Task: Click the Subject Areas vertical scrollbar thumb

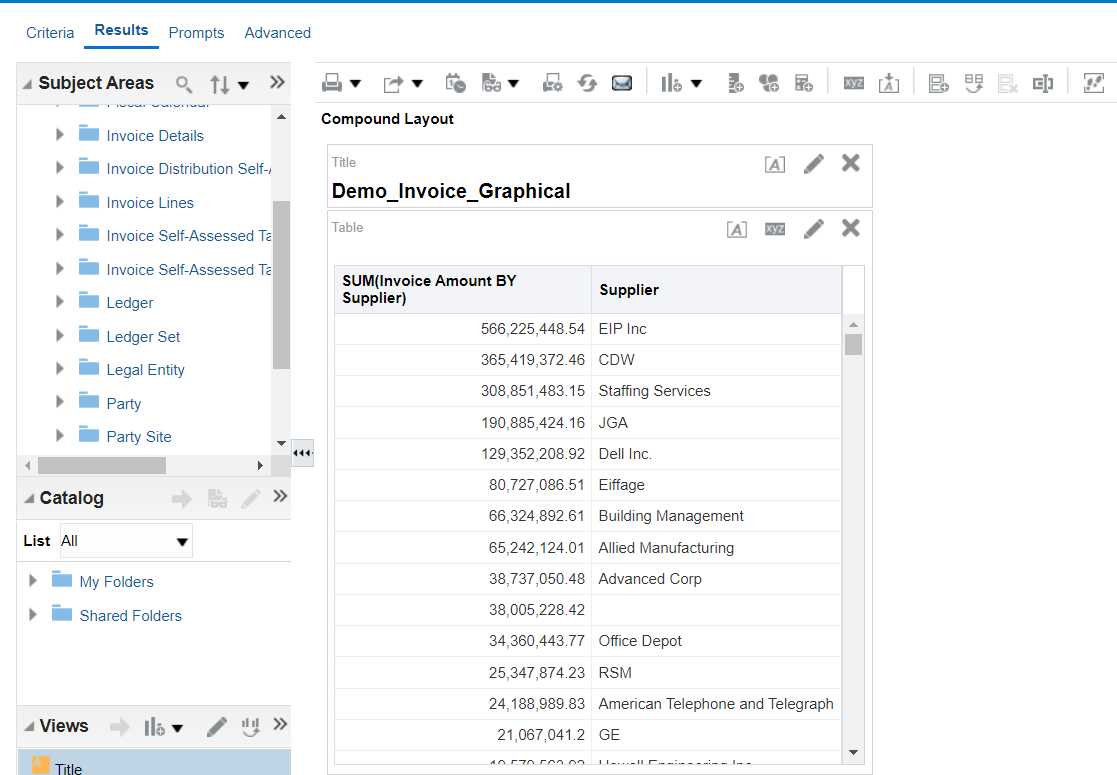Action: click(281, 285)
